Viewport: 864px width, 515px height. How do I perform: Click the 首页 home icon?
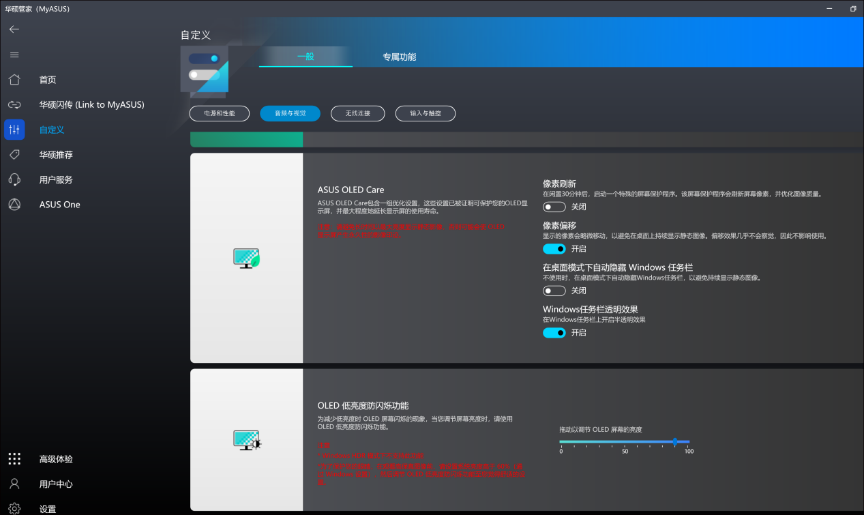tap(14, 80)
